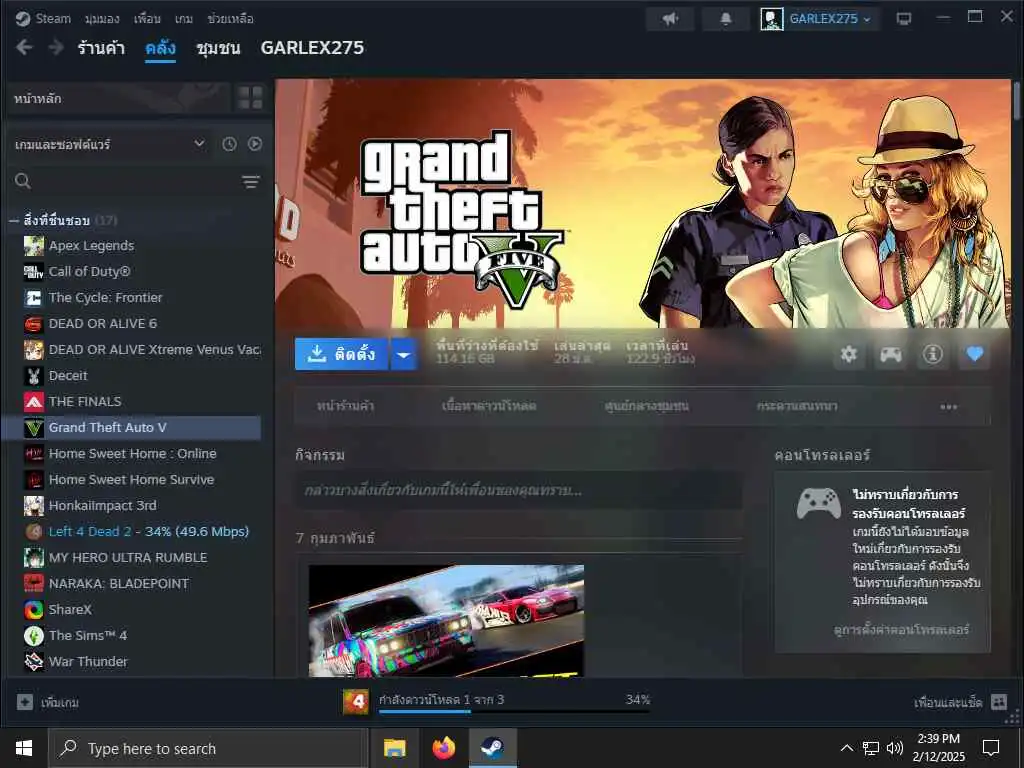
Task: Click the Call of Duty game icon
Action: (34, 272)
